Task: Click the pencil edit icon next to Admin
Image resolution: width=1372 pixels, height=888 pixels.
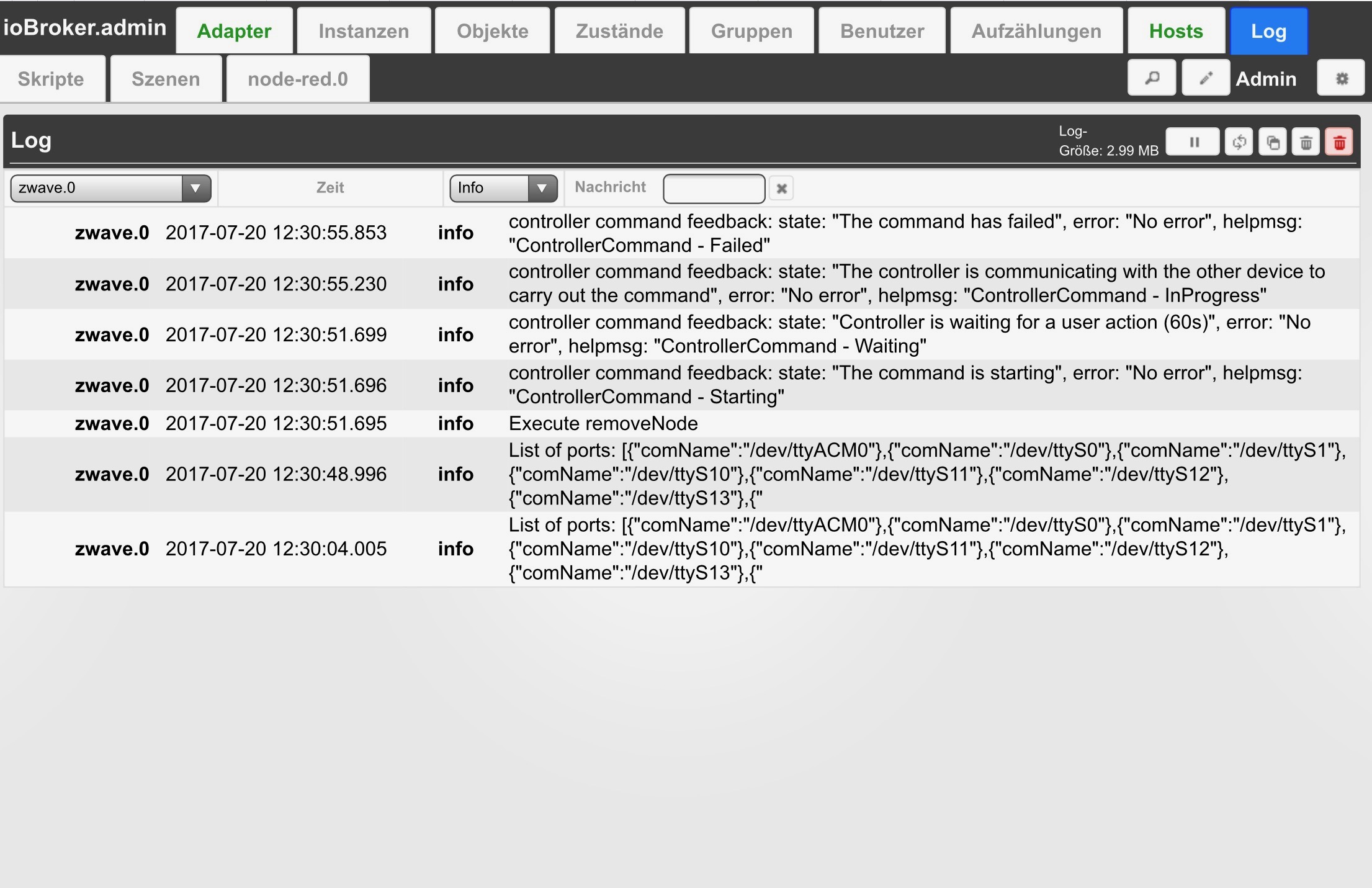Action: pos(1206,78)
